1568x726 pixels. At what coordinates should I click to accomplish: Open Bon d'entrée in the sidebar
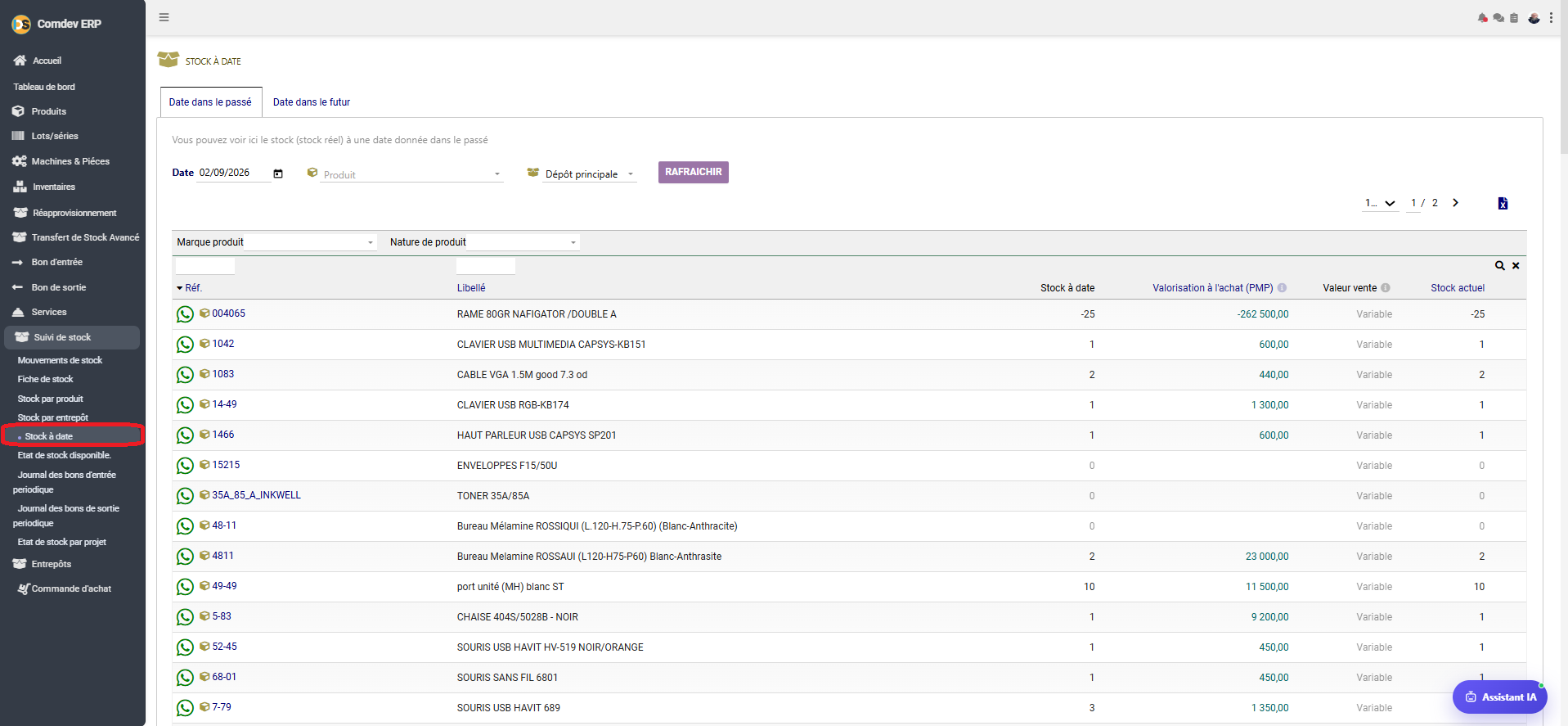56,262
